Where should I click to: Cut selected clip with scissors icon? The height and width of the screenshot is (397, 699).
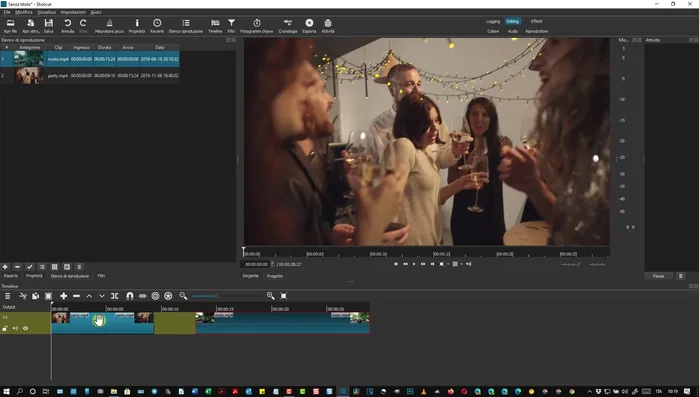(23, 296)
